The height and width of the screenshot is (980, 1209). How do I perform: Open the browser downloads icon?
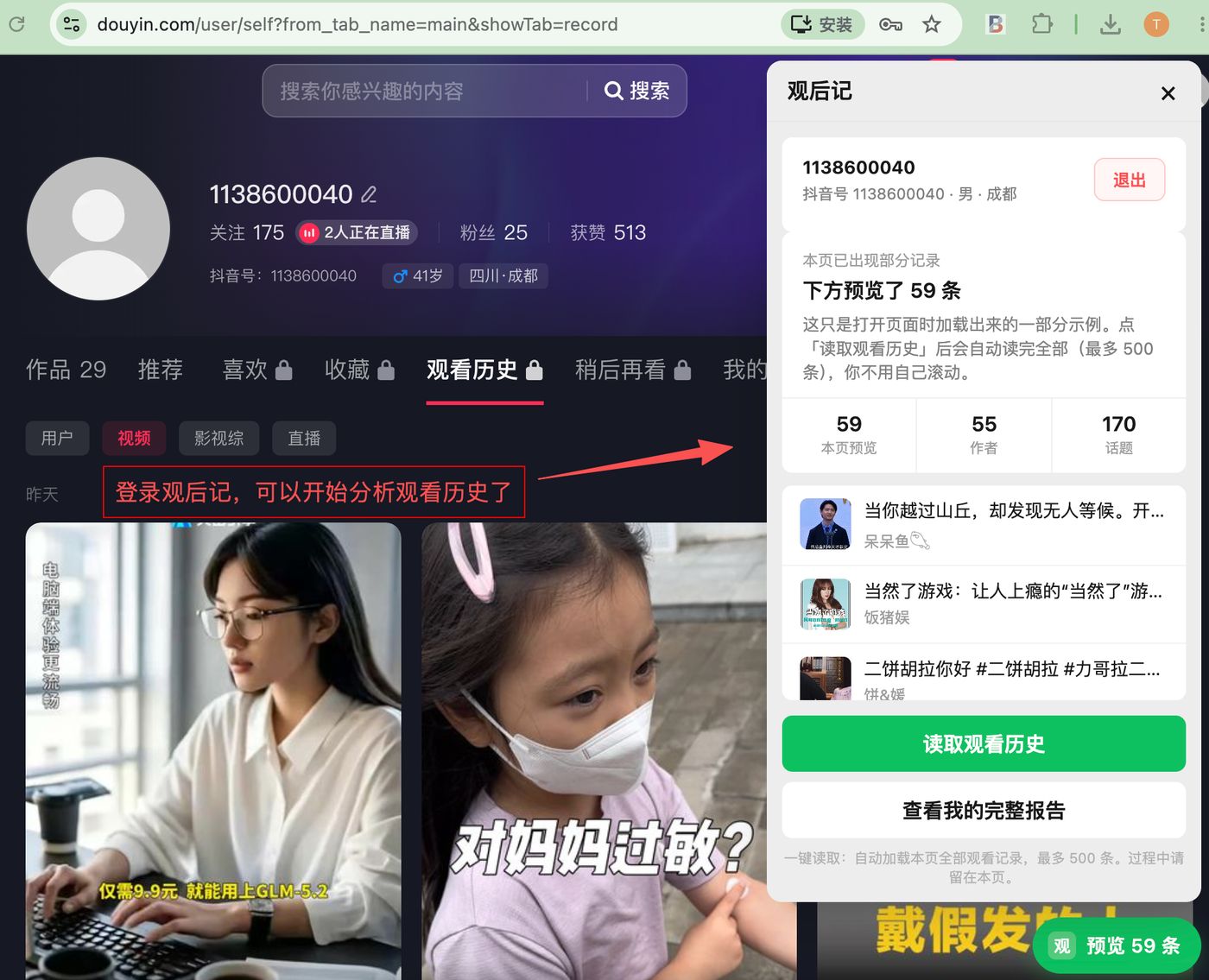[1111, 24]
